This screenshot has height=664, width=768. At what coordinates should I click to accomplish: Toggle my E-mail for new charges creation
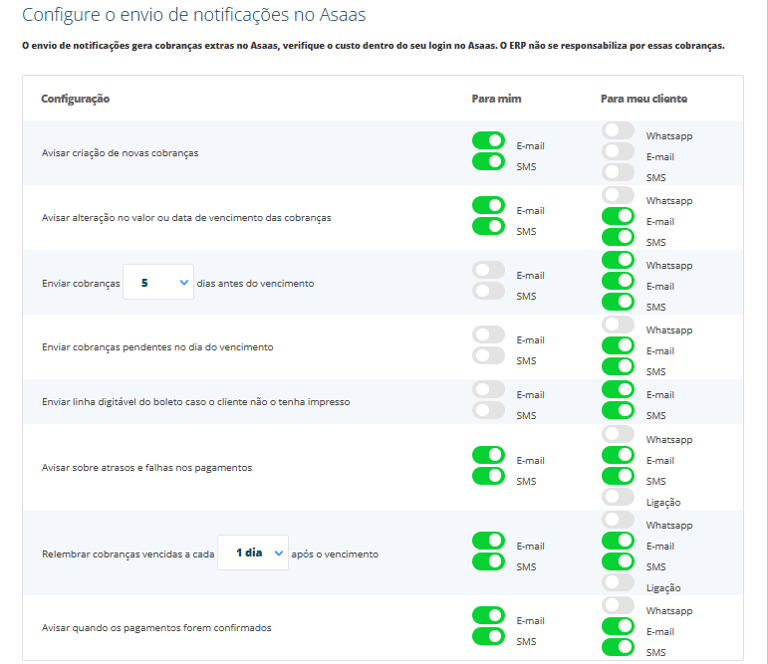pyautogui.click(x=488, y=141)
